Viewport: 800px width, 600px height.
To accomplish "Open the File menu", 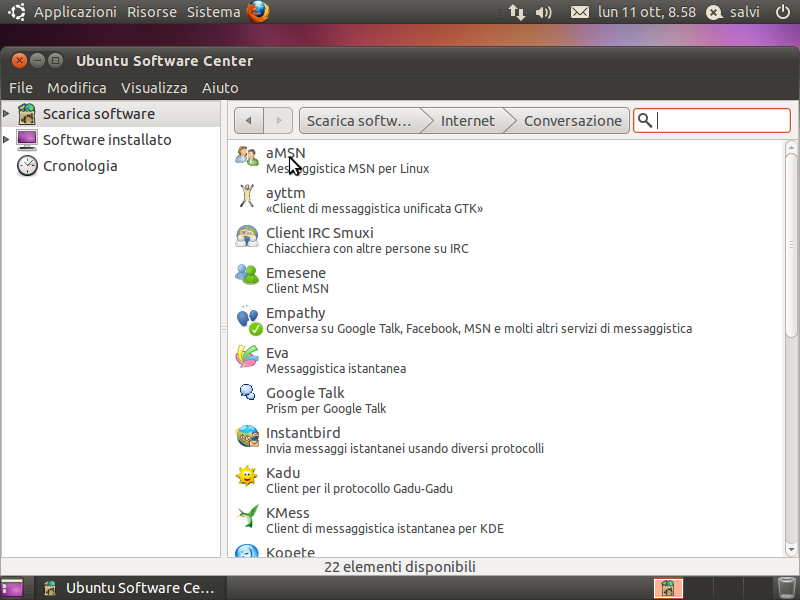I will click(21, 88).
